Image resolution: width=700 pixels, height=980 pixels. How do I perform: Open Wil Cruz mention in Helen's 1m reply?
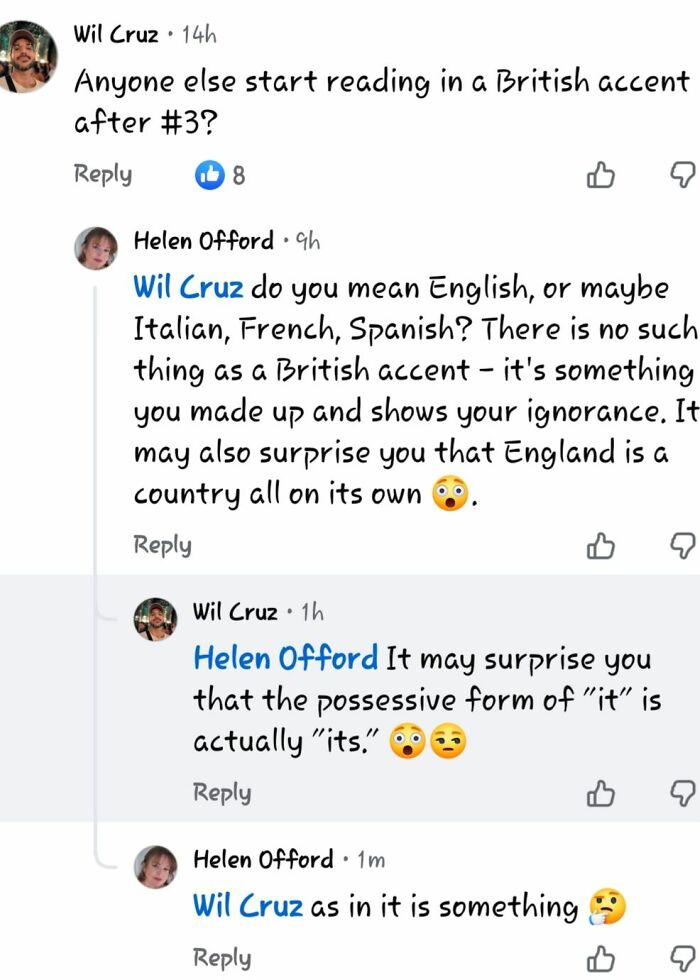(247, 906)
